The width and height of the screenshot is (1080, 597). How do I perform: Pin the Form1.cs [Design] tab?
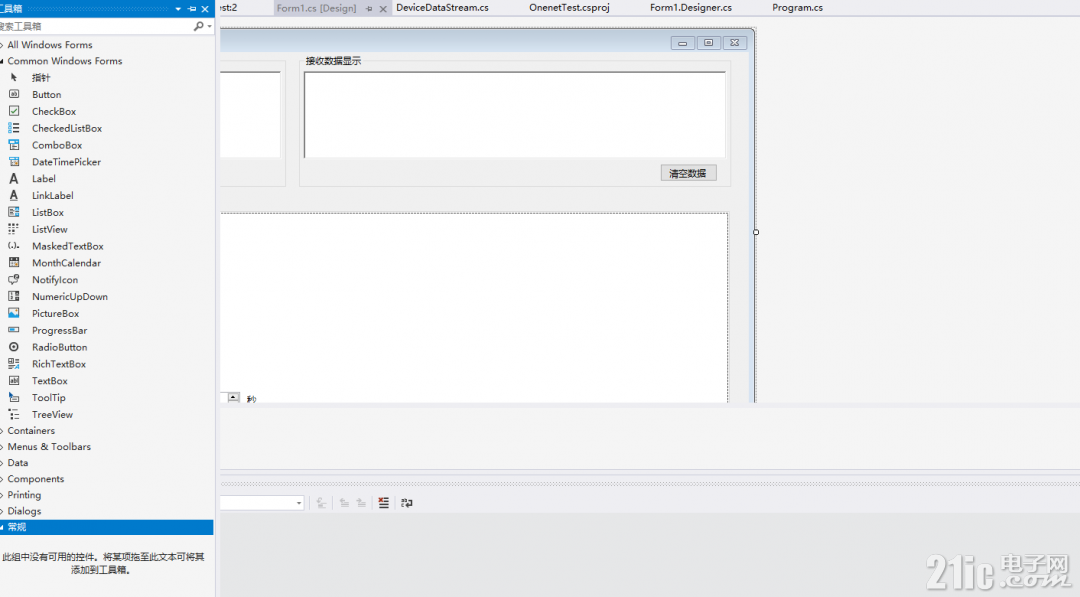(x=369, y=9)
